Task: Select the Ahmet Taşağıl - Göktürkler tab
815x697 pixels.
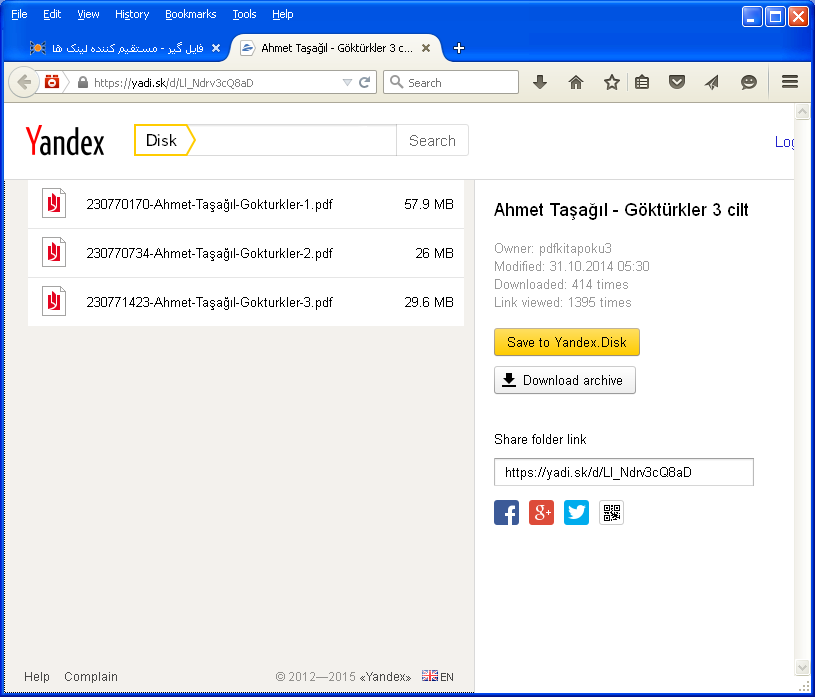Action: tap(336, 48)
